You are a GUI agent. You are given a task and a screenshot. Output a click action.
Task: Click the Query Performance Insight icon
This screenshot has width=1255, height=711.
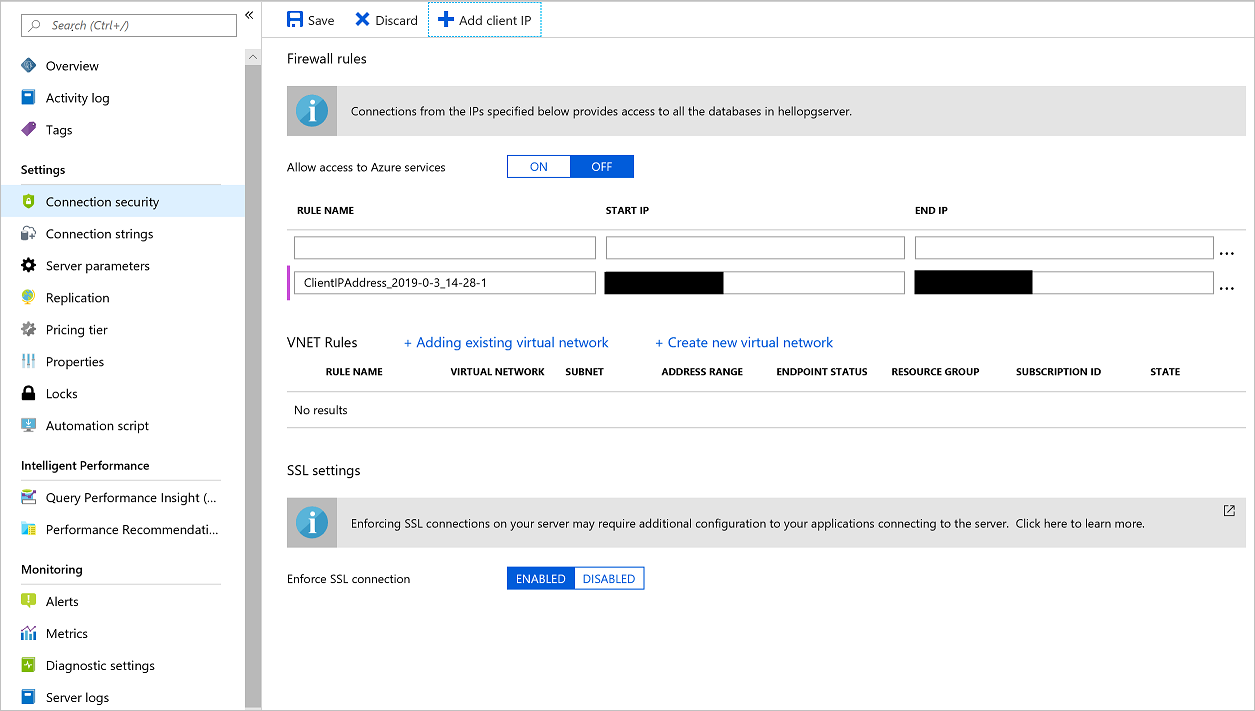click(29, 498)
